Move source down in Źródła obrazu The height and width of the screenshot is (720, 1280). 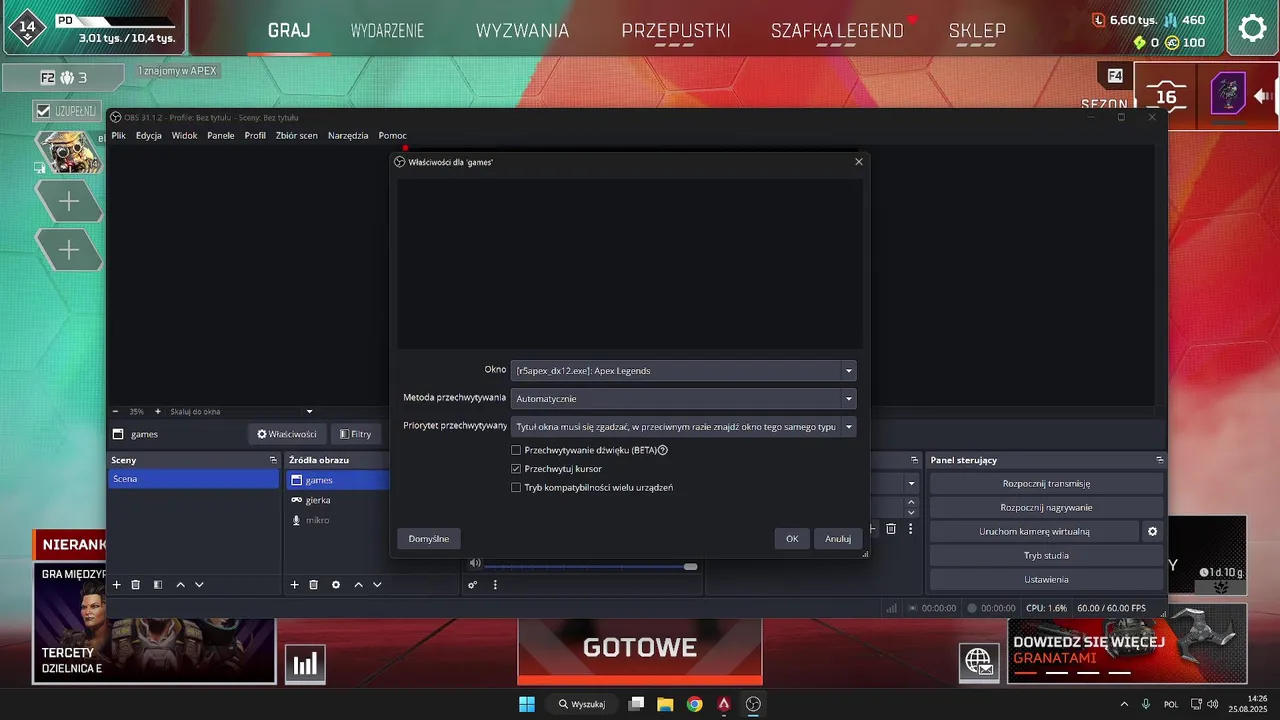click(x=377, y=585)
